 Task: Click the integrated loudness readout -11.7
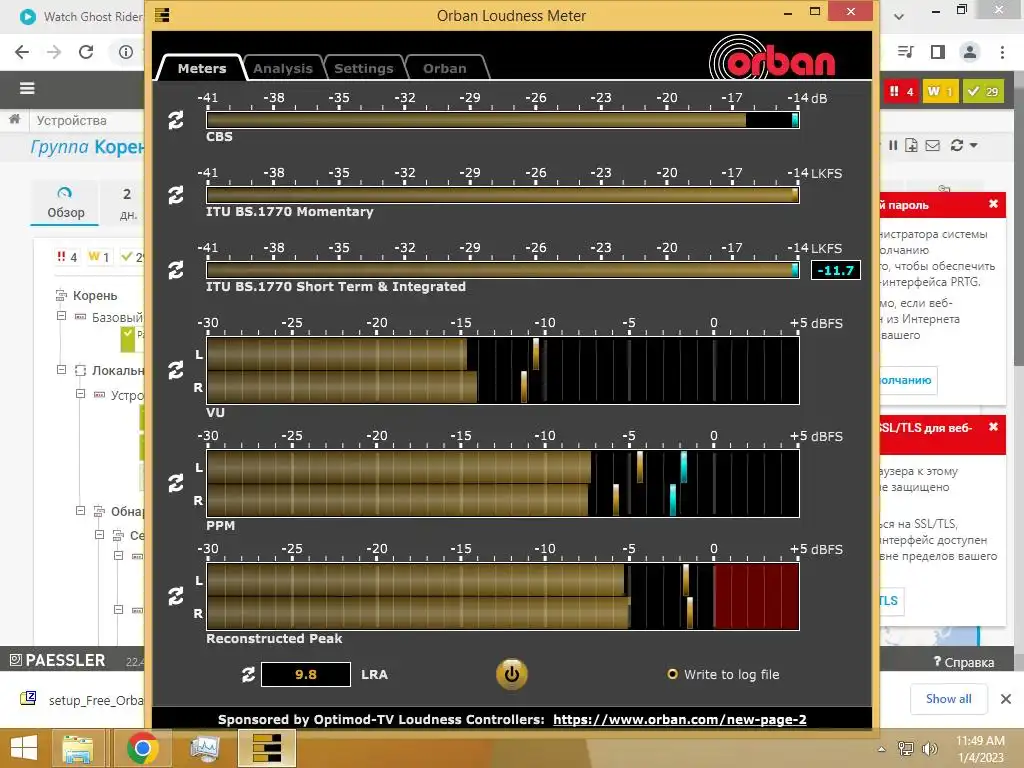835,270
